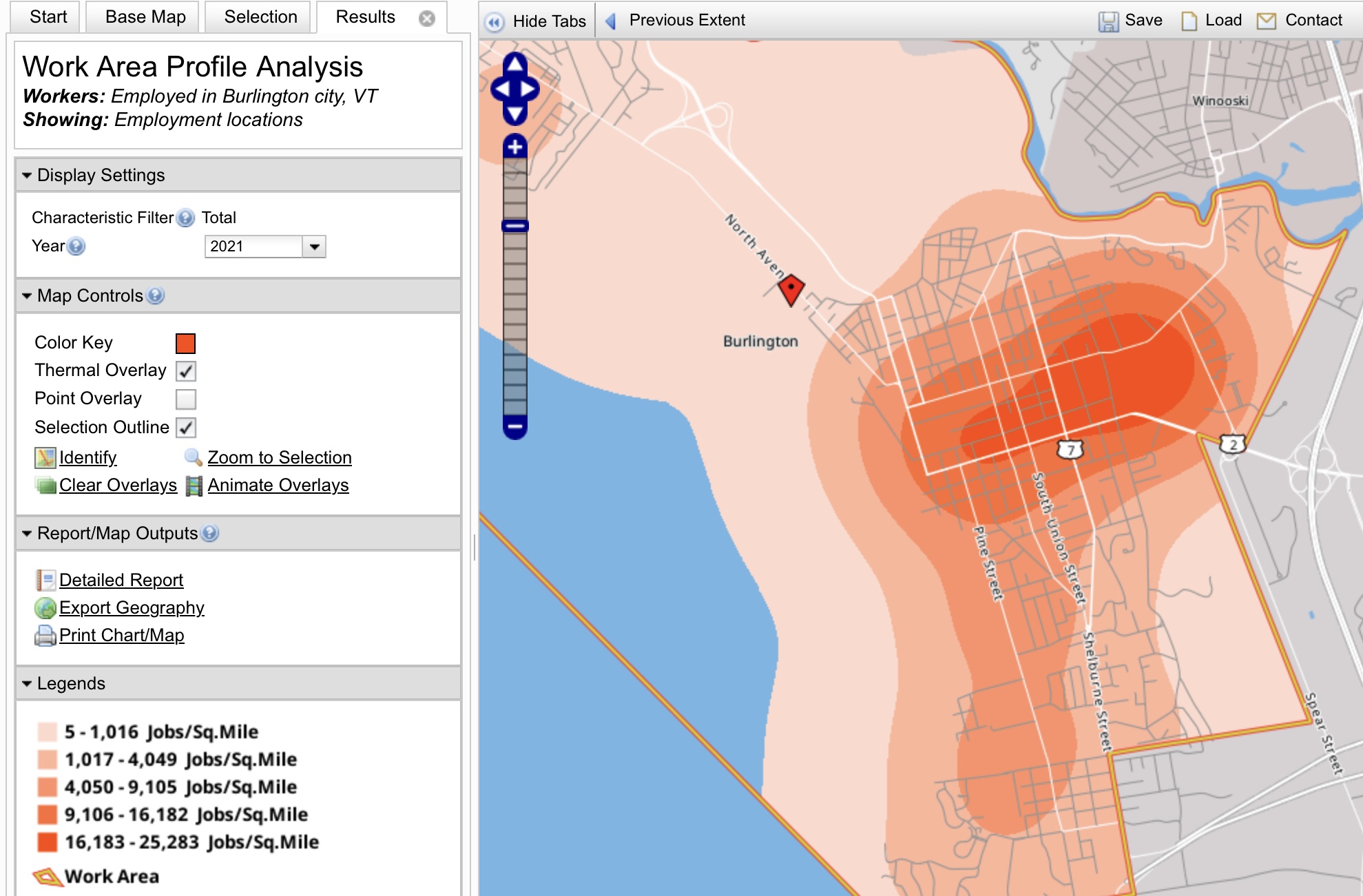Click the Zoom to Selection link
Screen dimensions: 1363x896
279,457
